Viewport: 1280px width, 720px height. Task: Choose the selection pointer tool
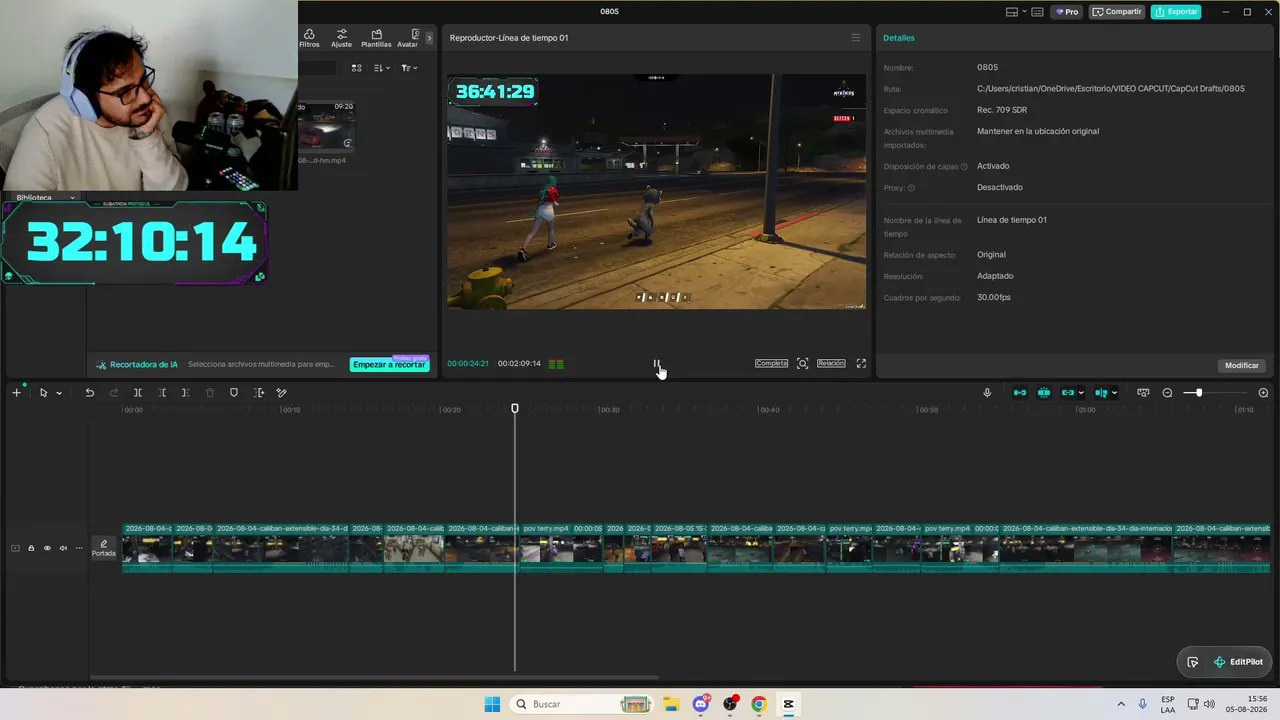[x=43, y=393]
